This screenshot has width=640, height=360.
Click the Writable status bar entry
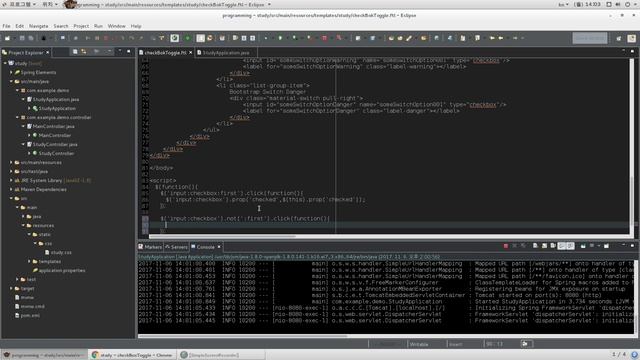(419, 344)
